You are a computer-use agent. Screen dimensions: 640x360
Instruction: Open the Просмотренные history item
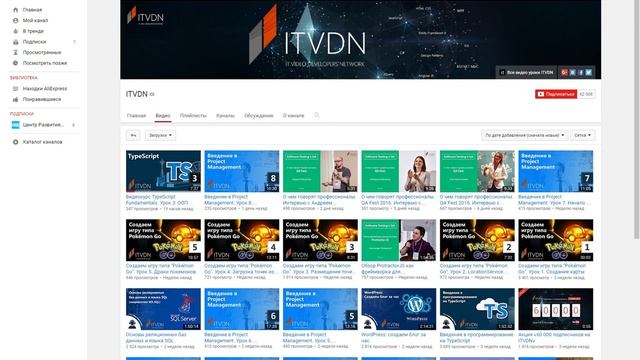[42, 52]
